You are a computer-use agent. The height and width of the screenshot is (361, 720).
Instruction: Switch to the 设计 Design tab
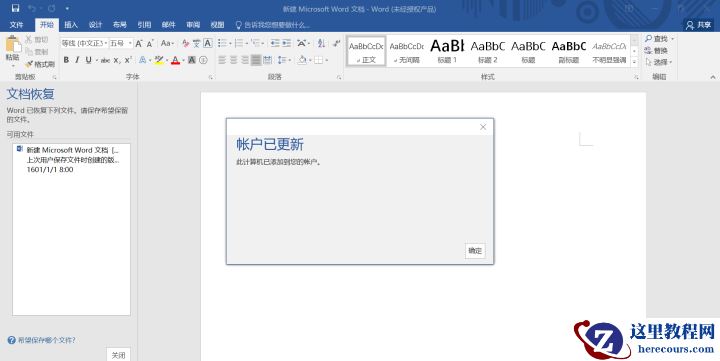(x=96, y=25)
